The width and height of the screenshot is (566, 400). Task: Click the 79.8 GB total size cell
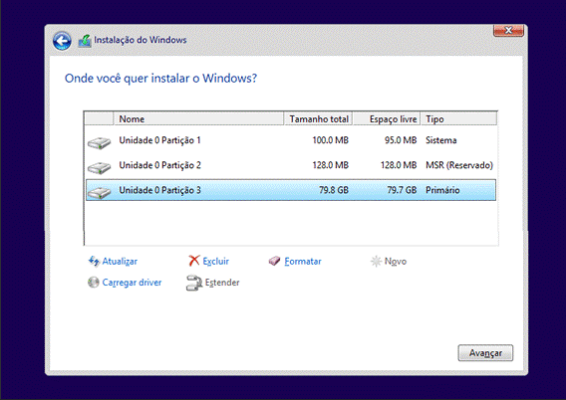[x=334, y=190]
